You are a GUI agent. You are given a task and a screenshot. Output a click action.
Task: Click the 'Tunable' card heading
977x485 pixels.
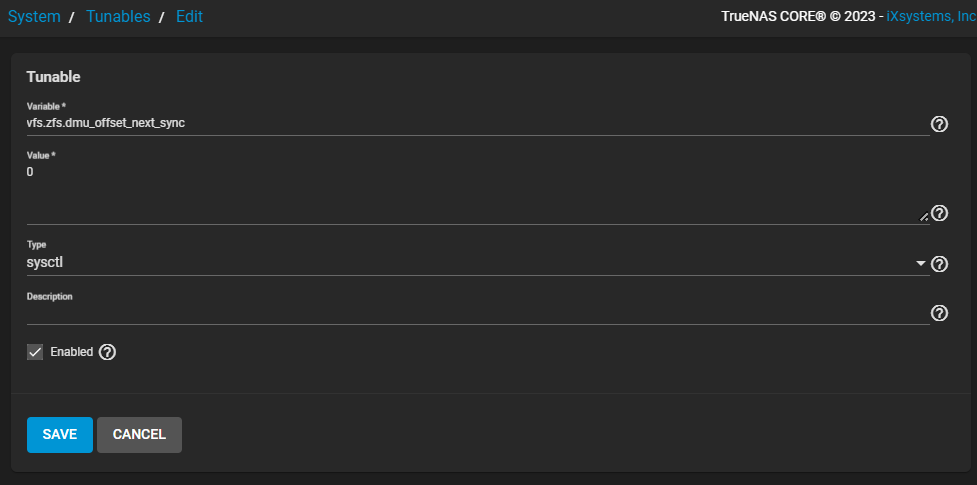53,76
